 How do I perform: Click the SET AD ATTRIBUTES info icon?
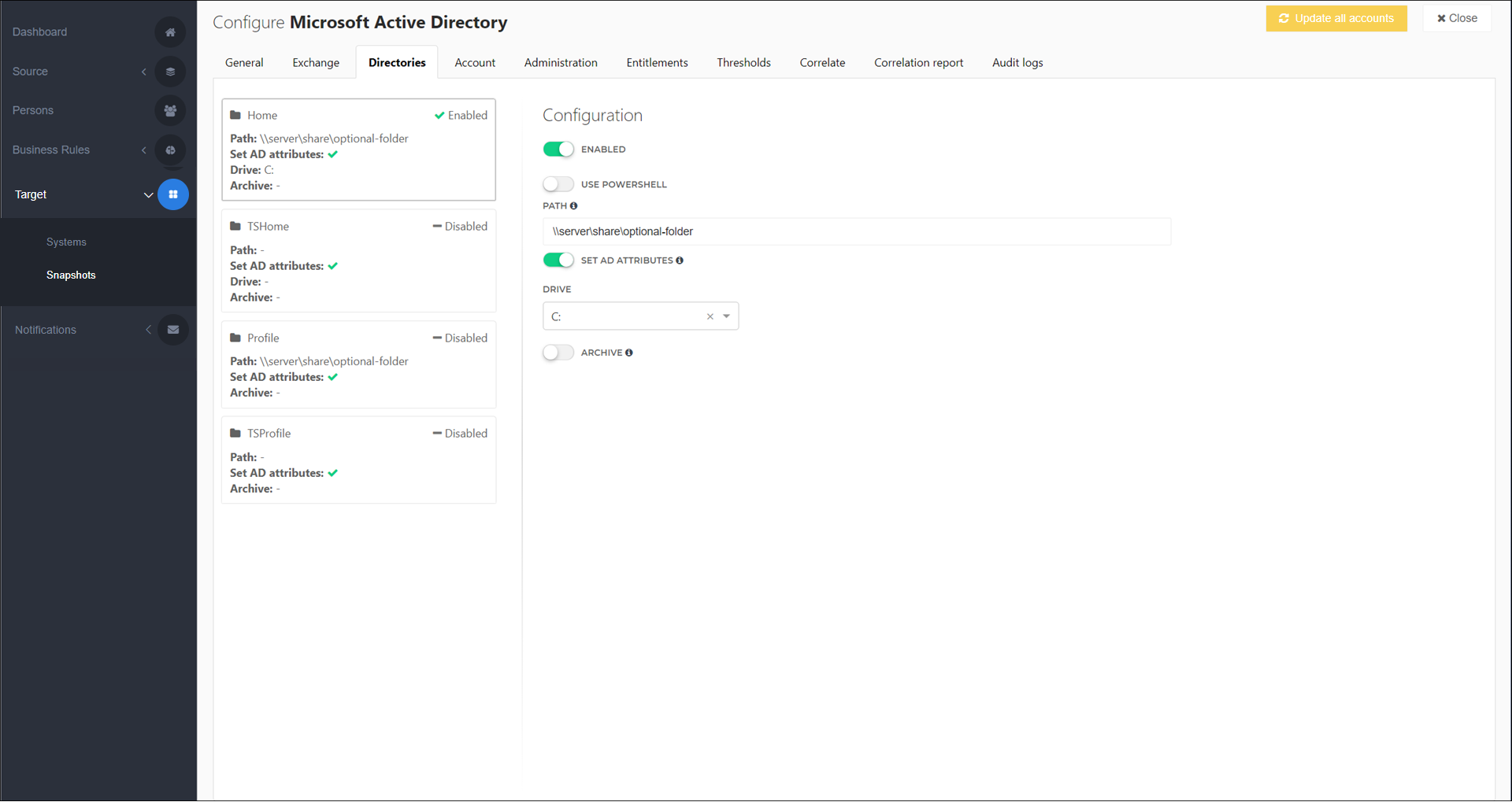point(680,261)
